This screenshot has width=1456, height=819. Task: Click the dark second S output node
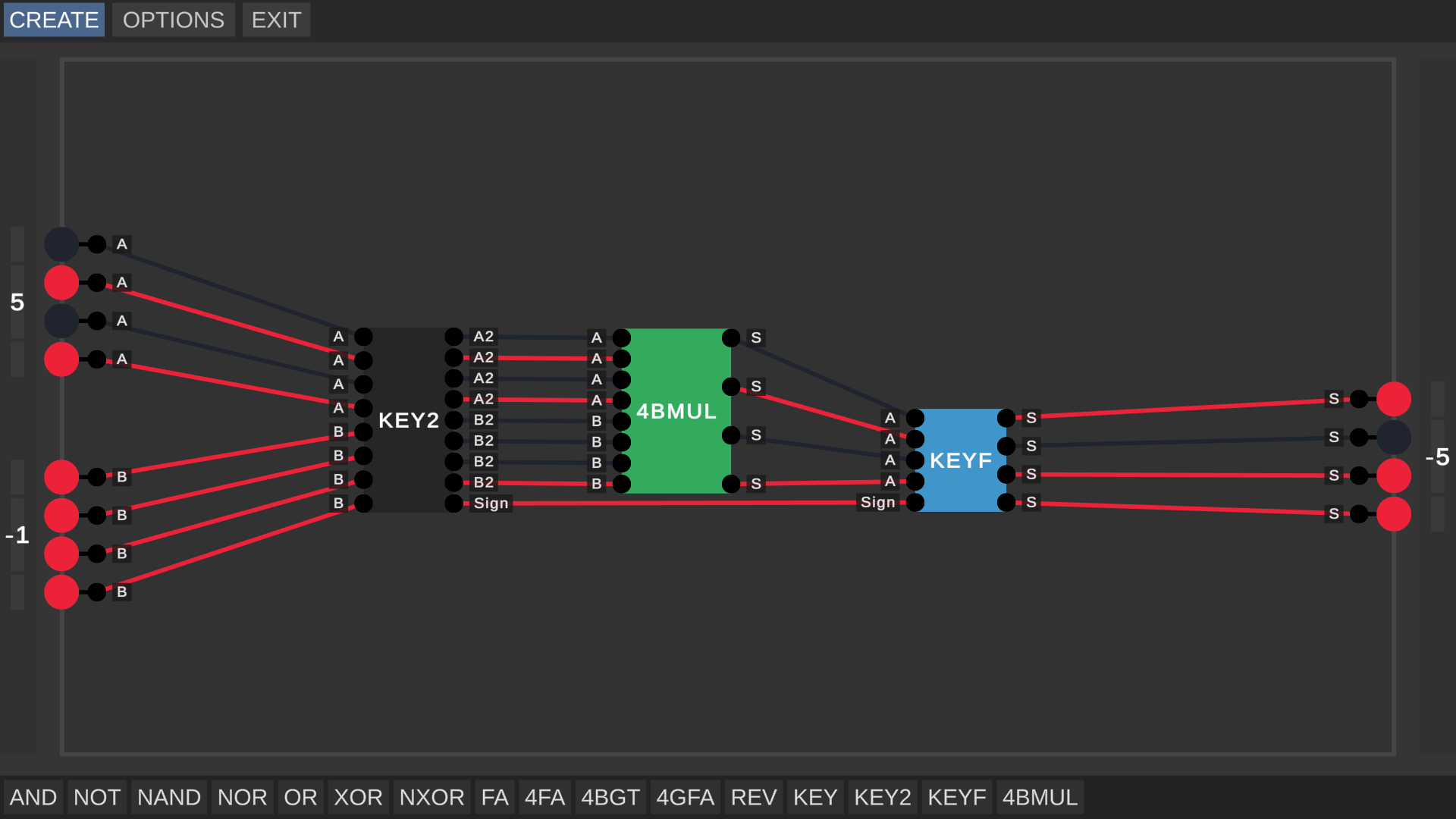[x=1393, y=438]
